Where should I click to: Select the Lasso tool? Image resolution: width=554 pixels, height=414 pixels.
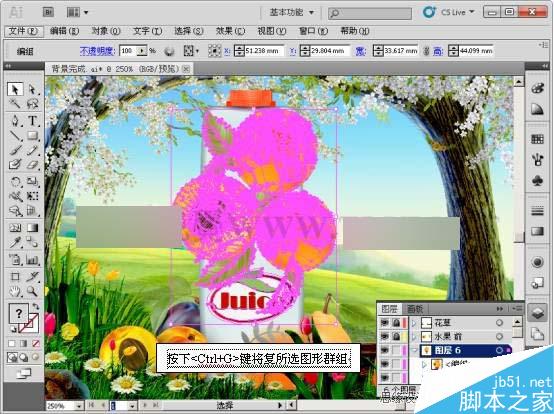pyautogui.click(x=33, y=104)
